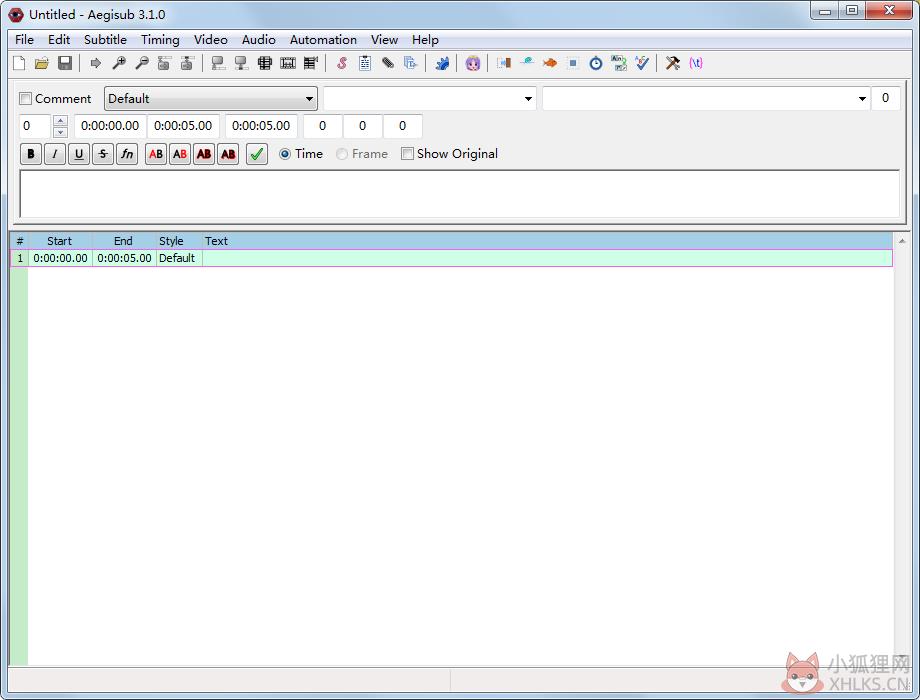This screenshot has height=700, width=920.
Task: Pick shadow color (fourth AB)
Action: (x=228, y=154)
